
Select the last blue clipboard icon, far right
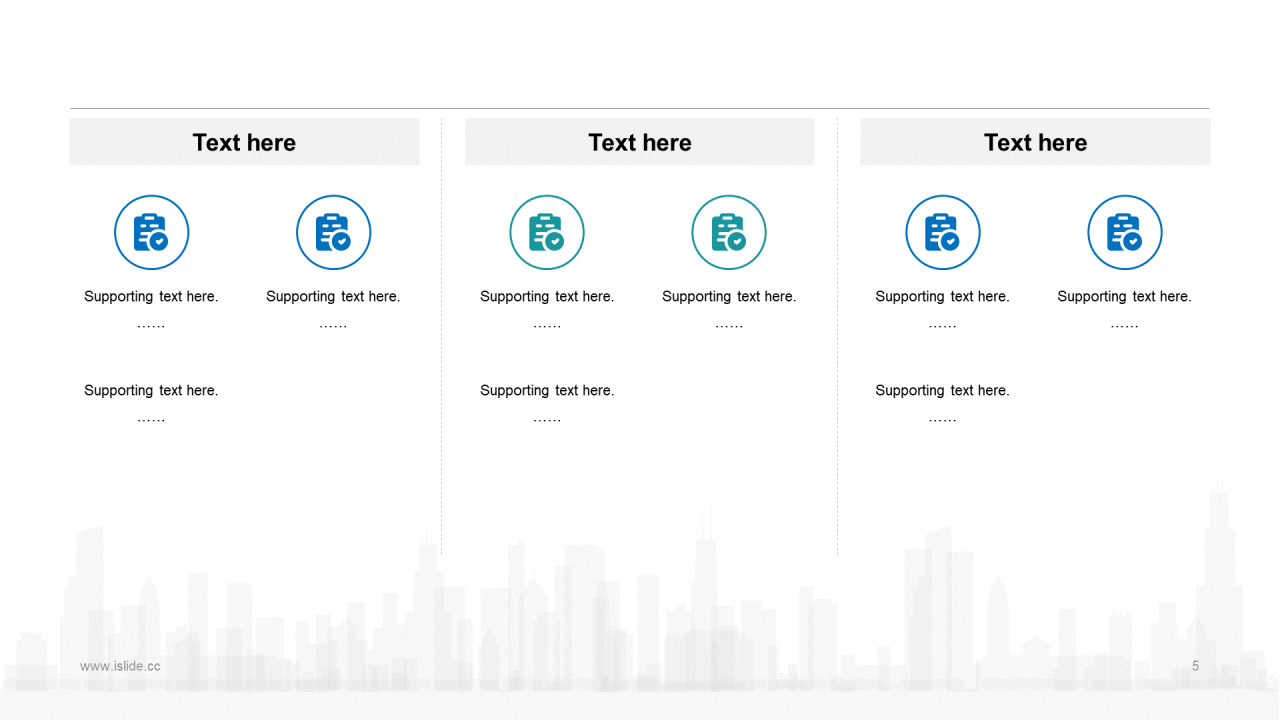coord(1125,233)
